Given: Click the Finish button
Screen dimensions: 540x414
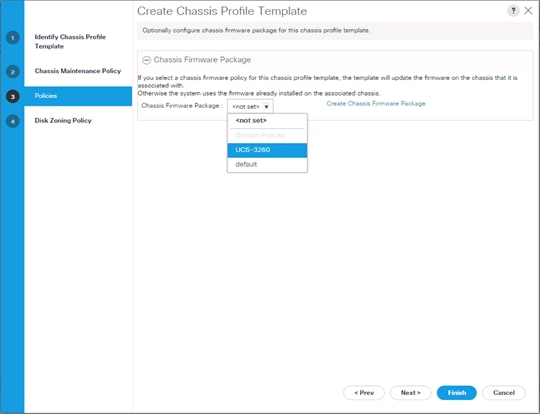Looking at the screenshot, I should coord(457,393).
